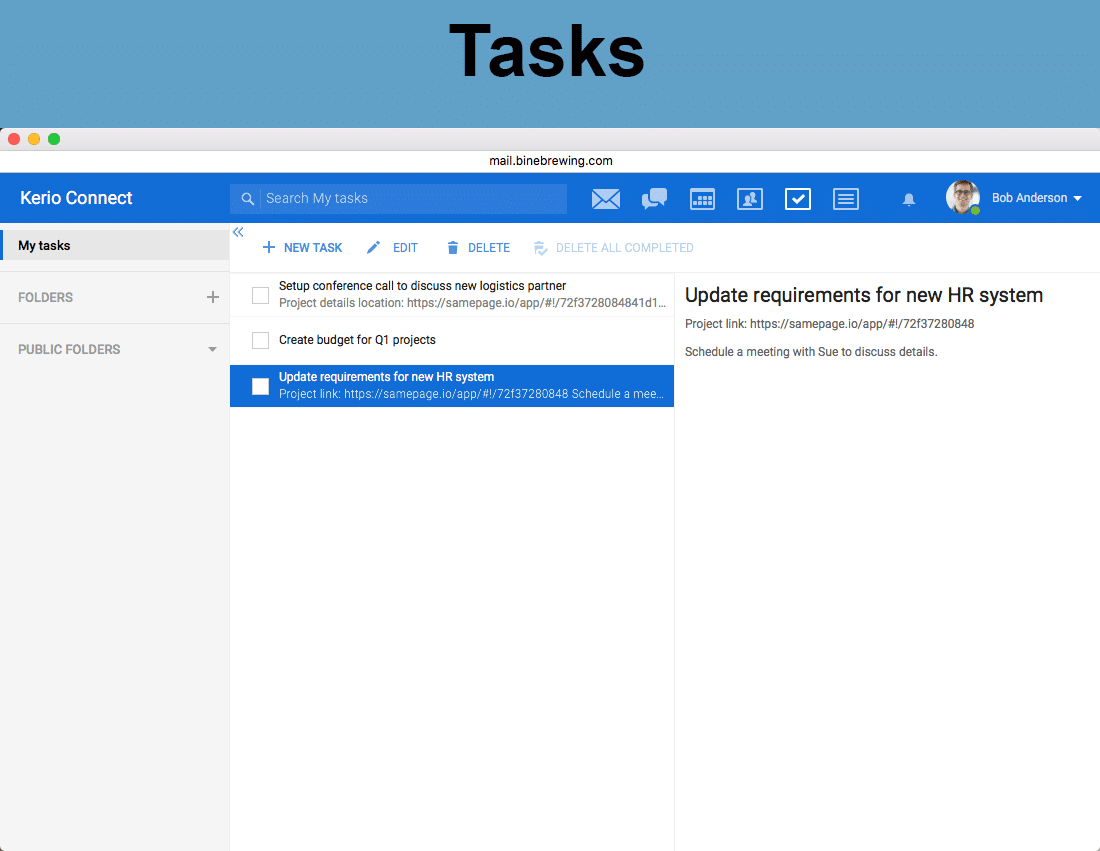This screenshot has width=1100, height=851.
Task: Check the Setup conference call task checkbox
Action: pos(260,295)
